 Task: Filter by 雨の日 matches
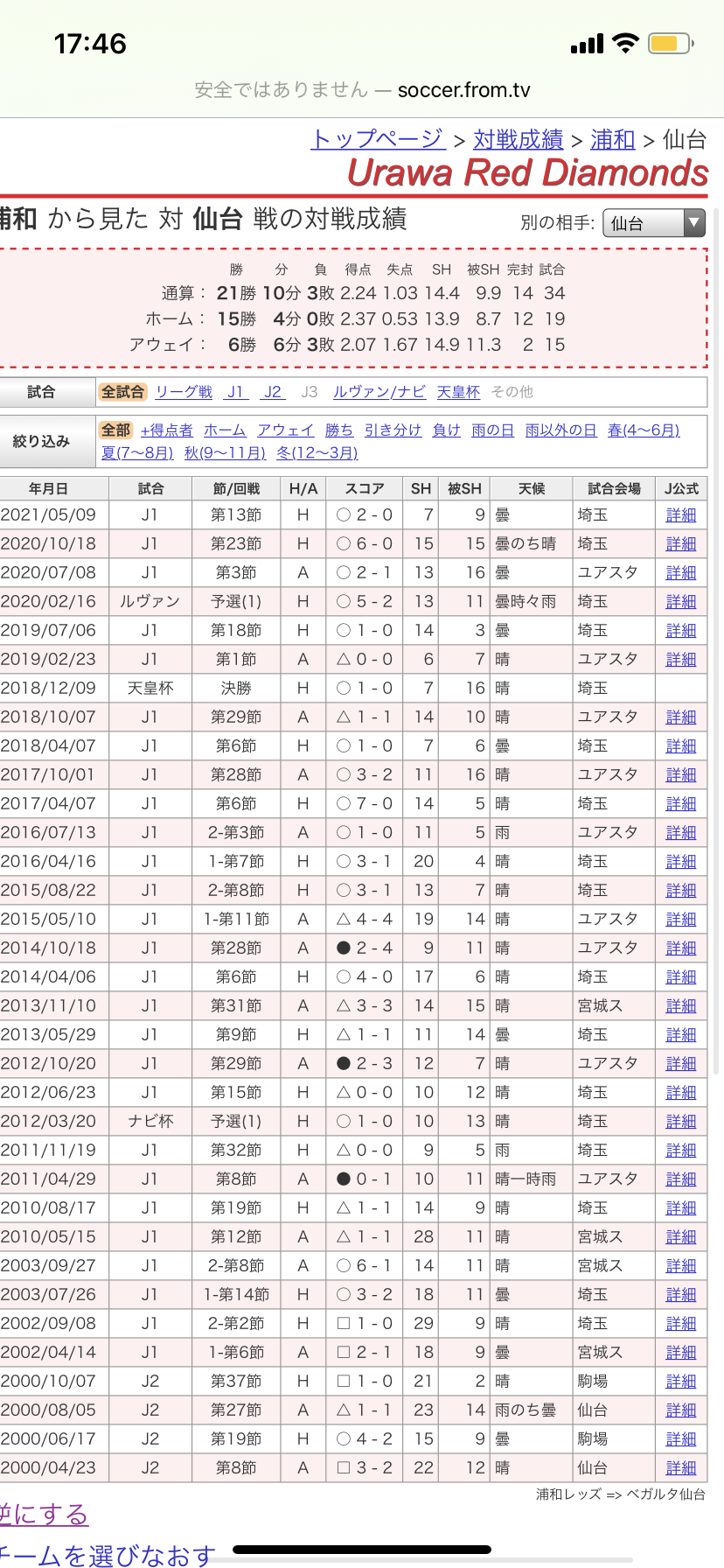coord(492,430)
